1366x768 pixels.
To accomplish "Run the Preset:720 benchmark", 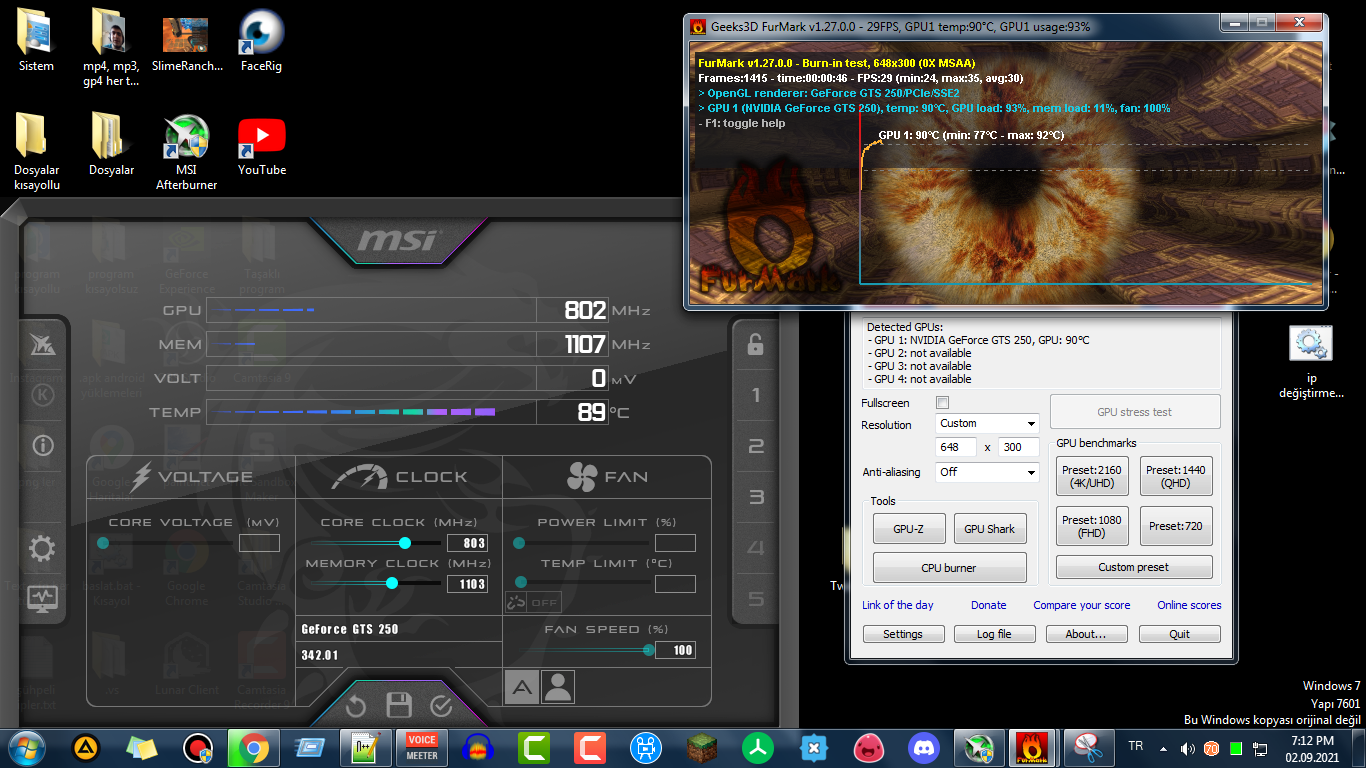I will (x=1176, y=526).
